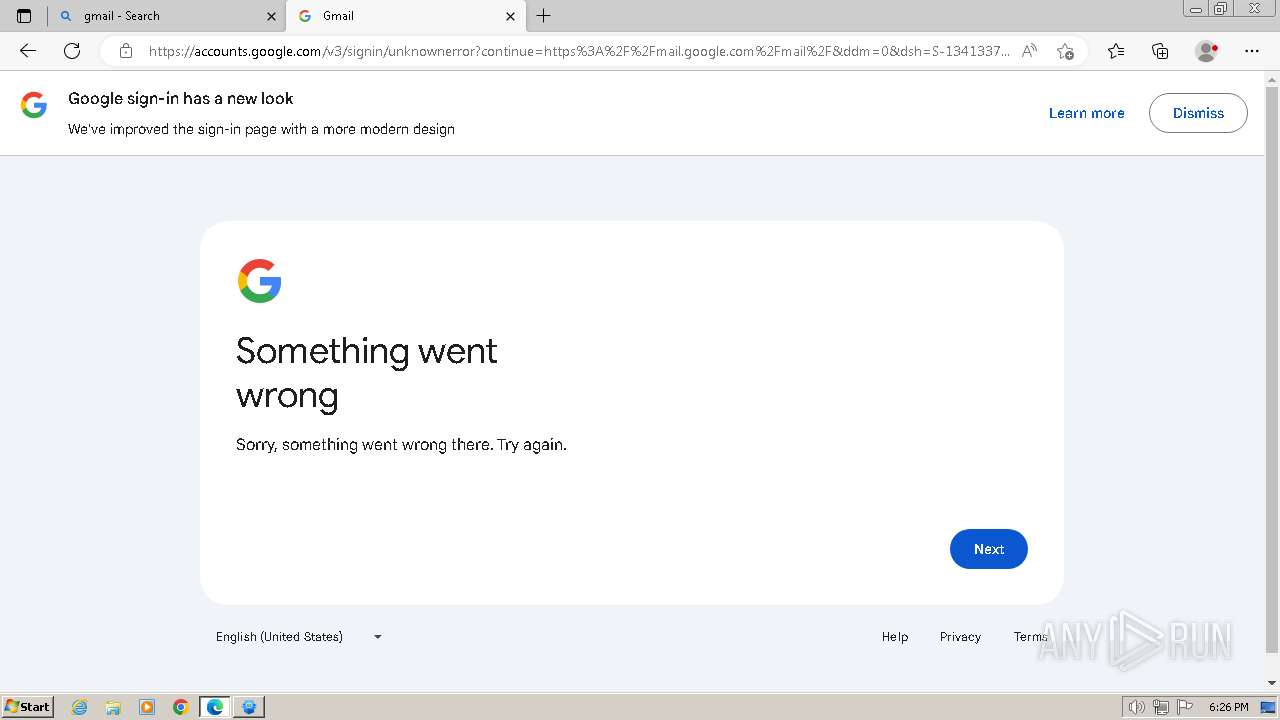The image size is (1280, 720).
Task: Open Read aloud in address bar
Action: click(1029, 51)
